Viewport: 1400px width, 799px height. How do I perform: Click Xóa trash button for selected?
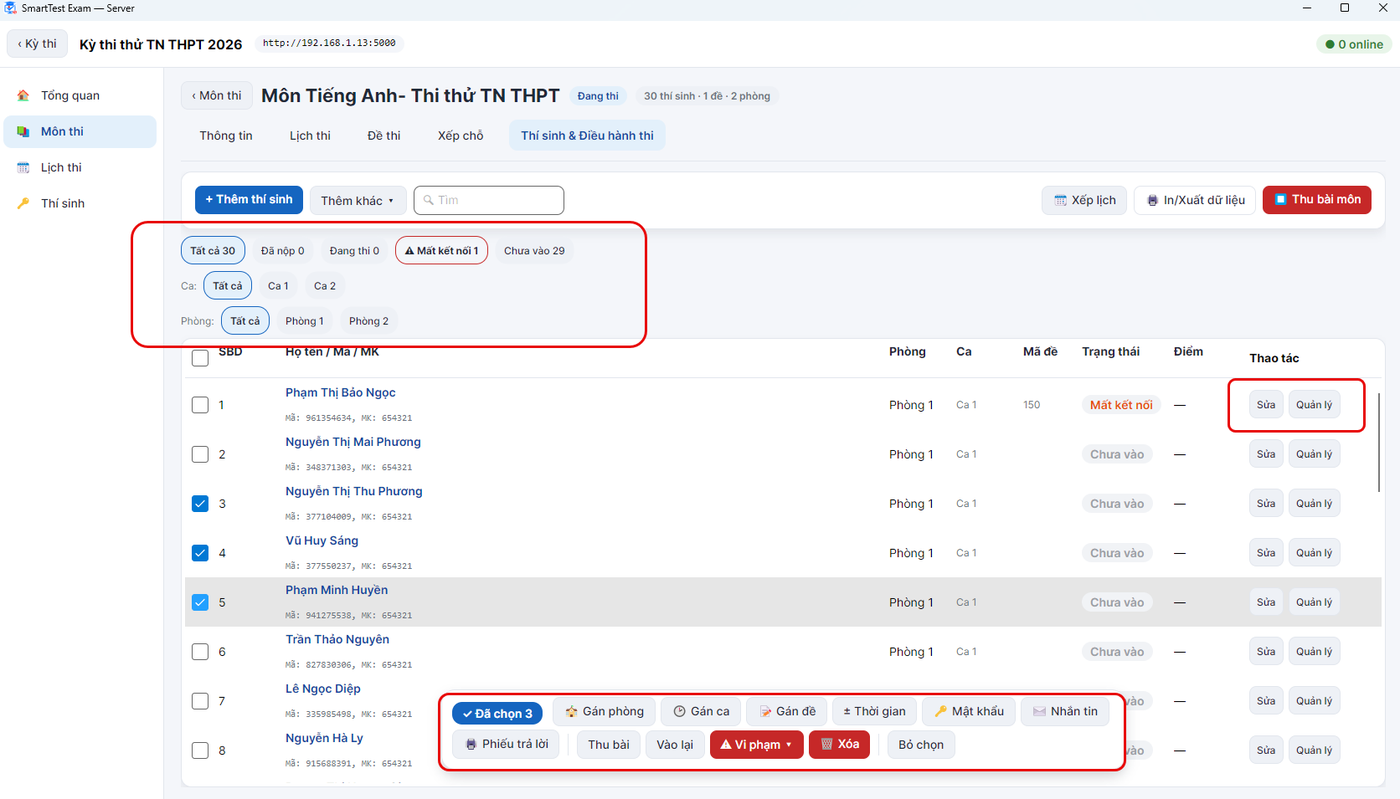point(839,745)
